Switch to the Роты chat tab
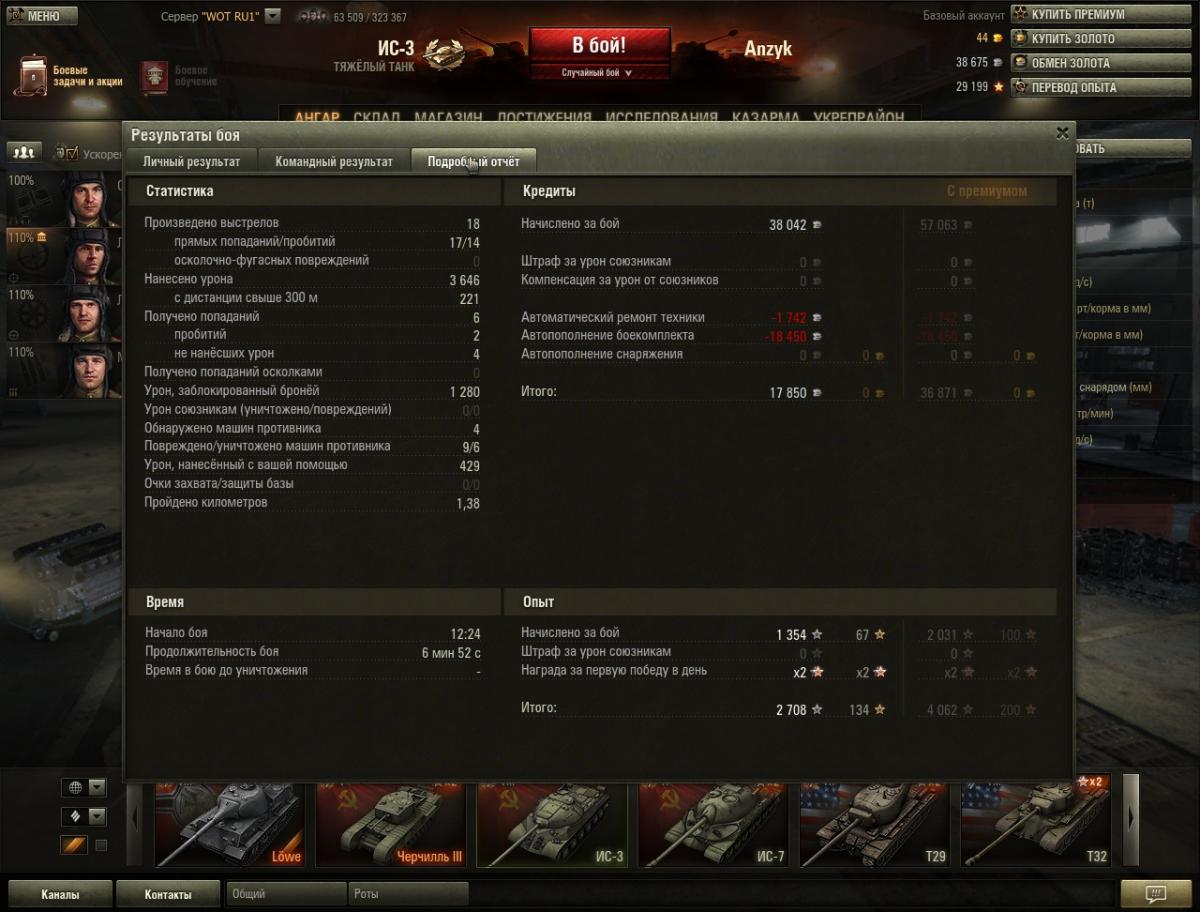This screenshot has width=1200, height=912. point(408,894)
